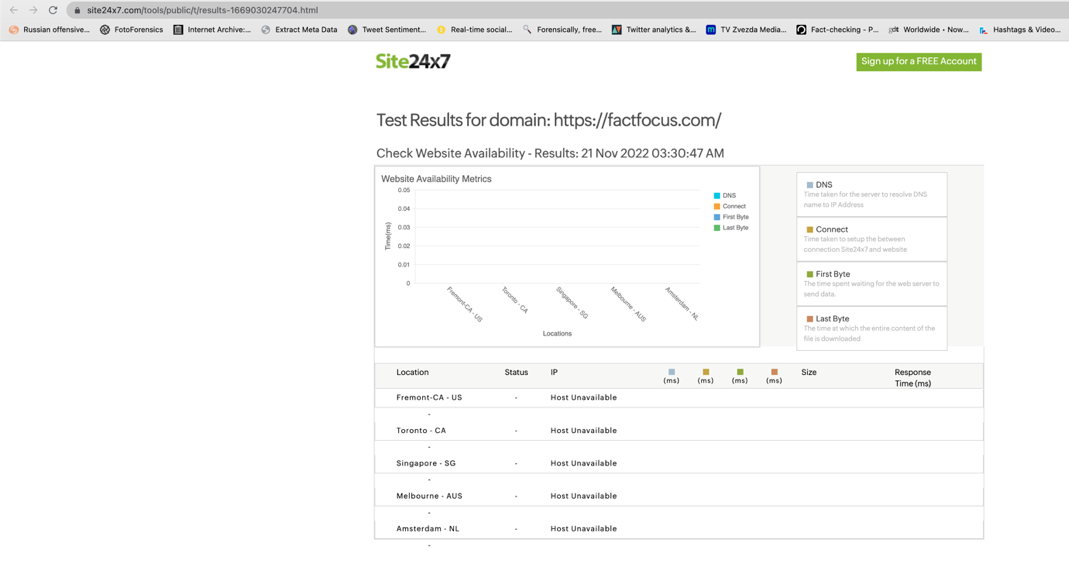The image size is (1069, 564).
Task: Click Sign up for a FREE Account
Action: pos(918,61)
